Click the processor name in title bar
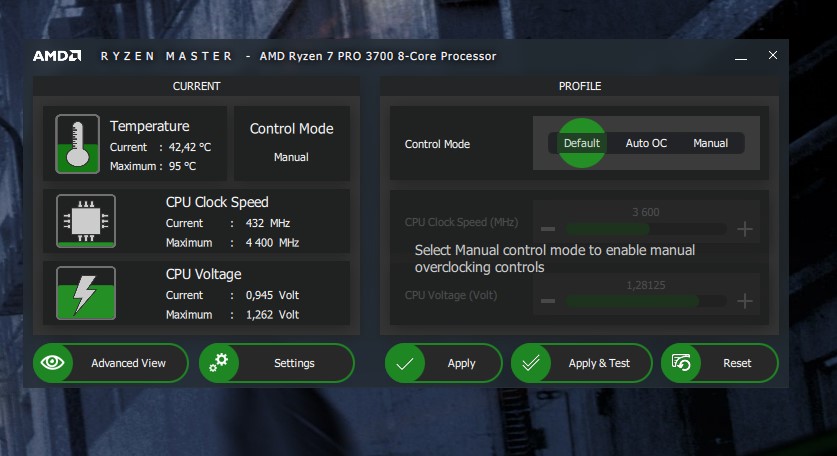 point(378,56)
